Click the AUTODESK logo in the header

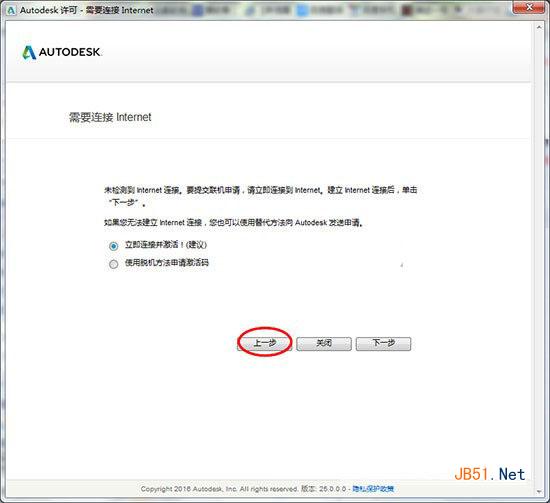click(x=62, y=52)
